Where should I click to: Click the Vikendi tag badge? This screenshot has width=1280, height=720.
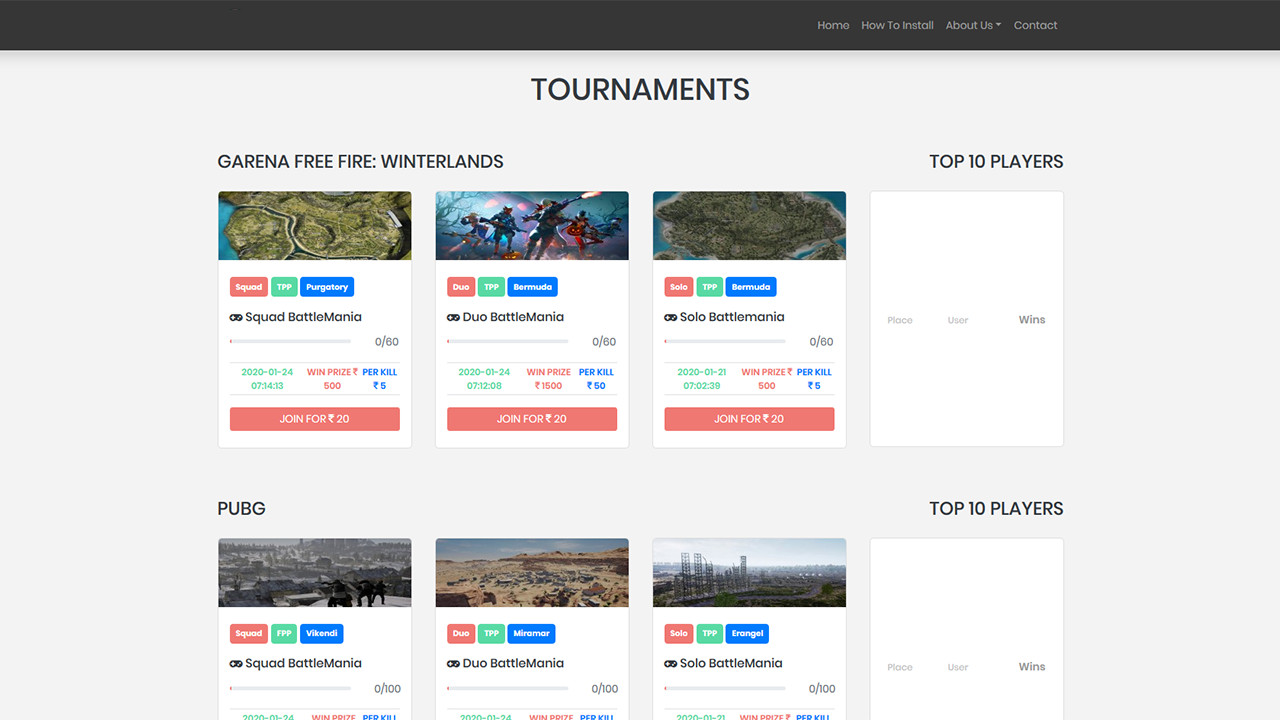pyautogui.click(x=322, y=634)
